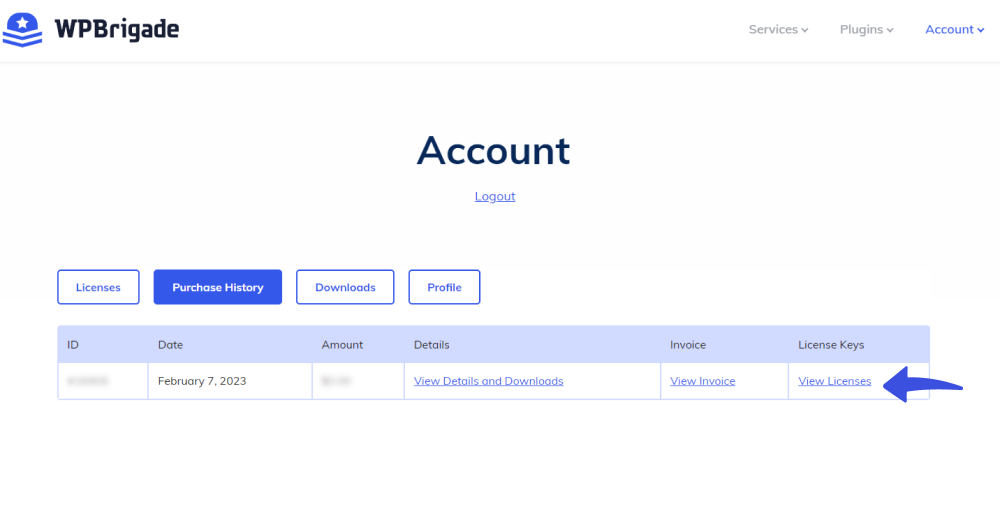Open View Details and Downloads link
This screenshot has width=1000, height=510.
tap(489, 381)
